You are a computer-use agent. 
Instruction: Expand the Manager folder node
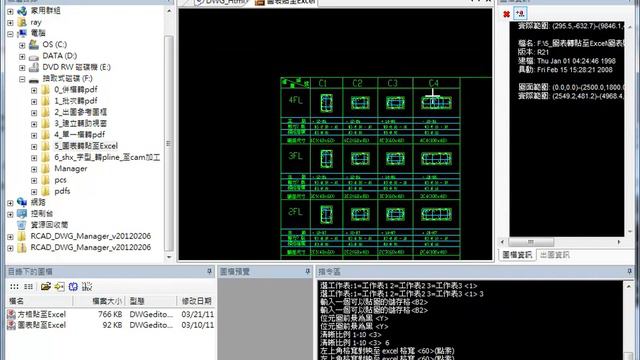[34, 169]
